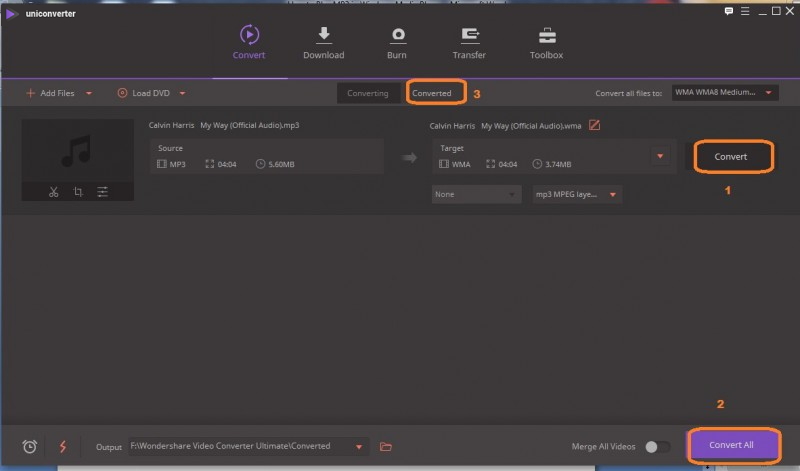Viewport: 800px width, 471px height.
Task: Click Load DVD button
Action: (143, 93)
